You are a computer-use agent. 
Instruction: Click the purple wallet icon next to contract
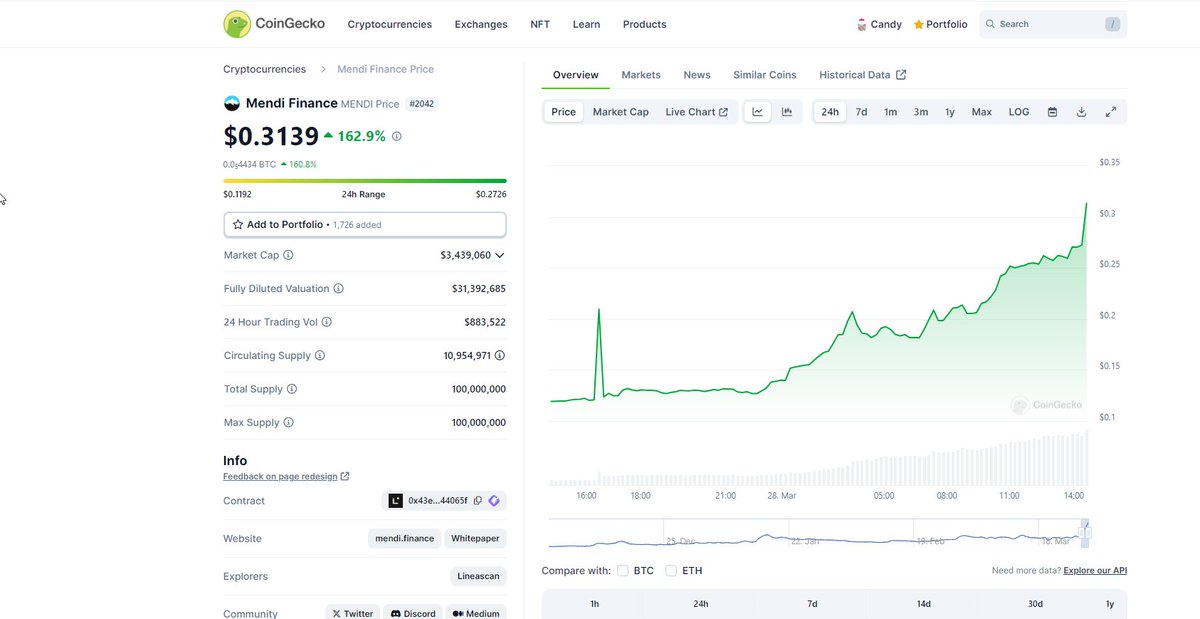(x=494, y=501)
